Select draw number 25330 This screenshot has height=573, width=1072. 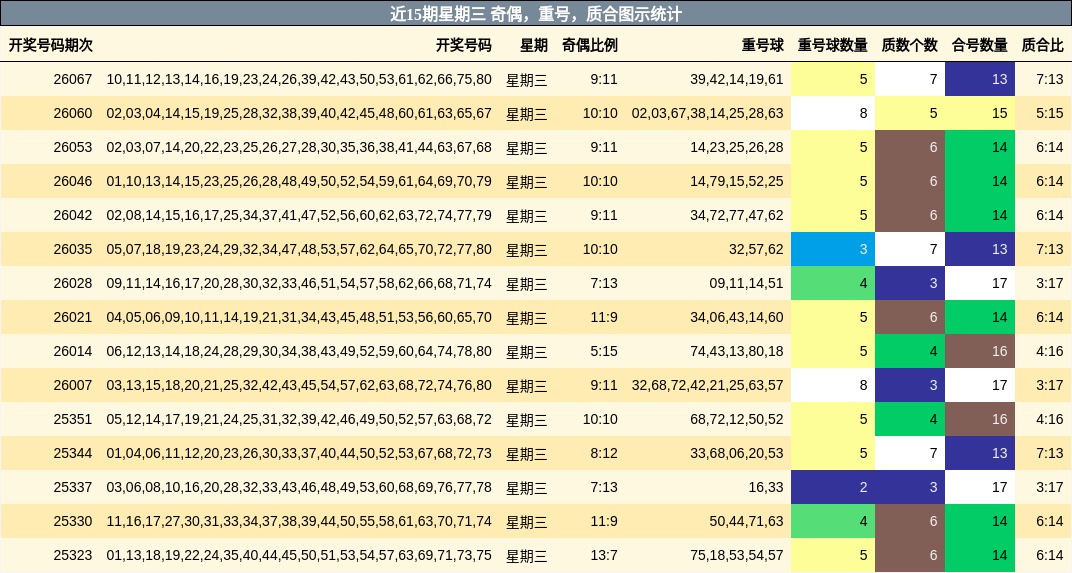73,522
